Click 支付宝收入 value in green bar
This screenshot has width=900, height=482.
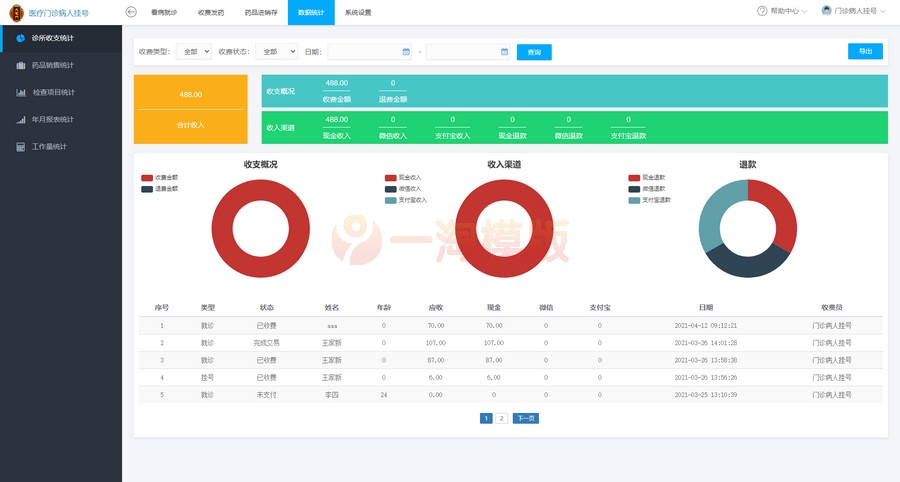pos(453,120)
